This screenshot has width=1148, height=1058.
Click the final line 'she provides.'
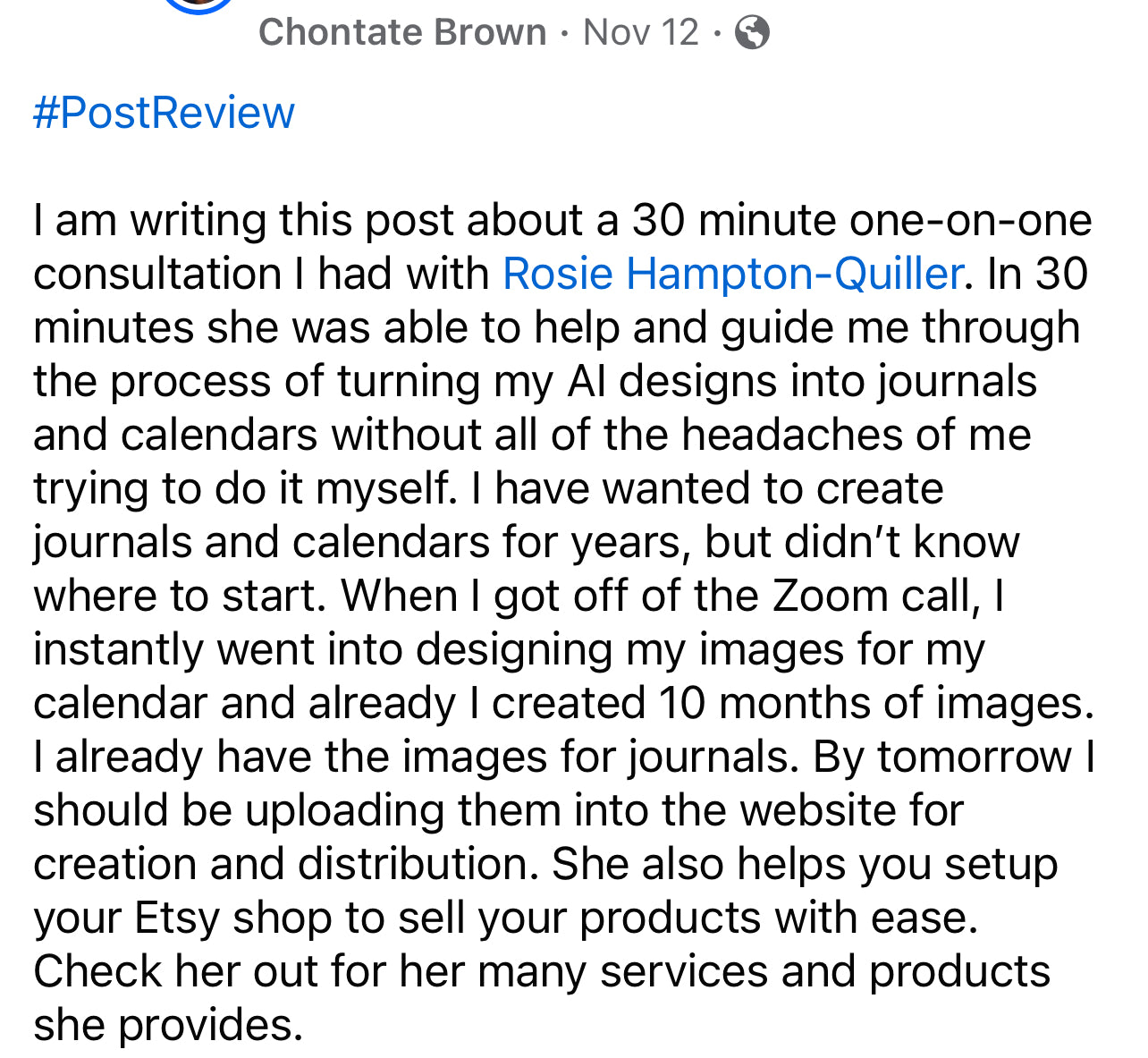click(x=168, y=1026)
